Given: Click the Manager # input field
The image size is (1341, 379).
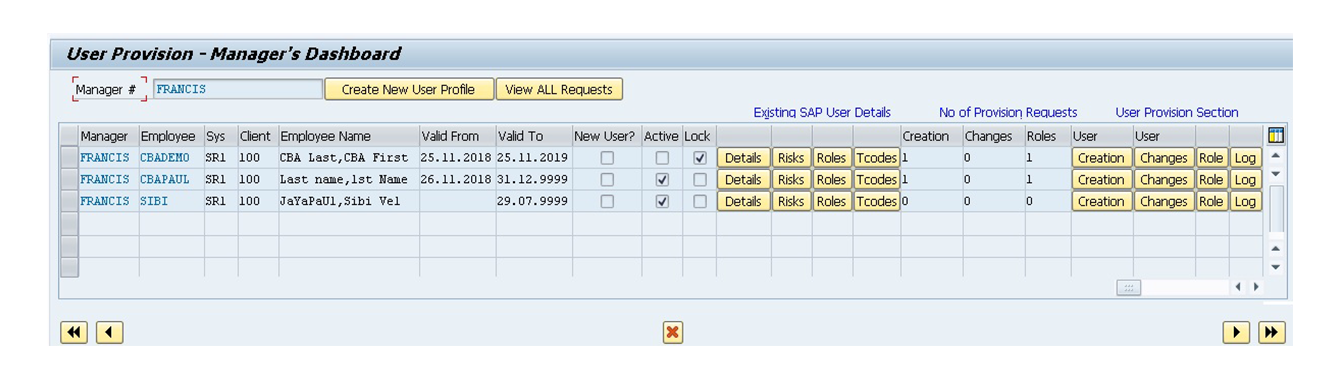Looking at the screenshot, I should coord(237,89).
